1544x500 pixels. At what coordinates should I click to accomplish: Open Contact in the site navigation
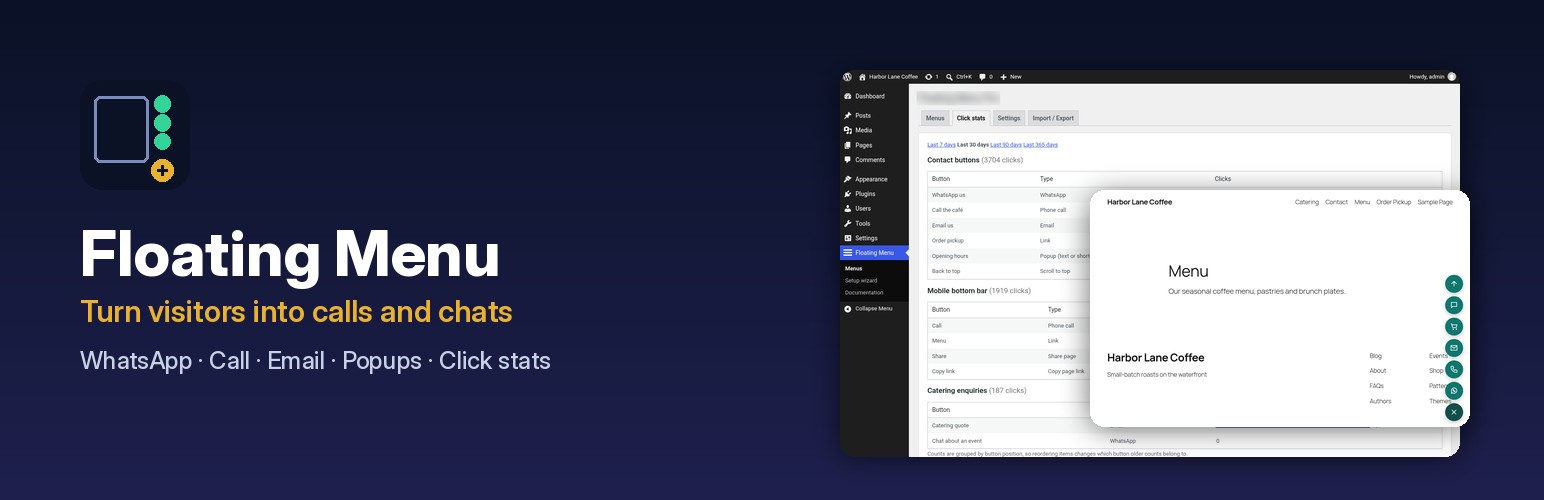[1336, 202]
